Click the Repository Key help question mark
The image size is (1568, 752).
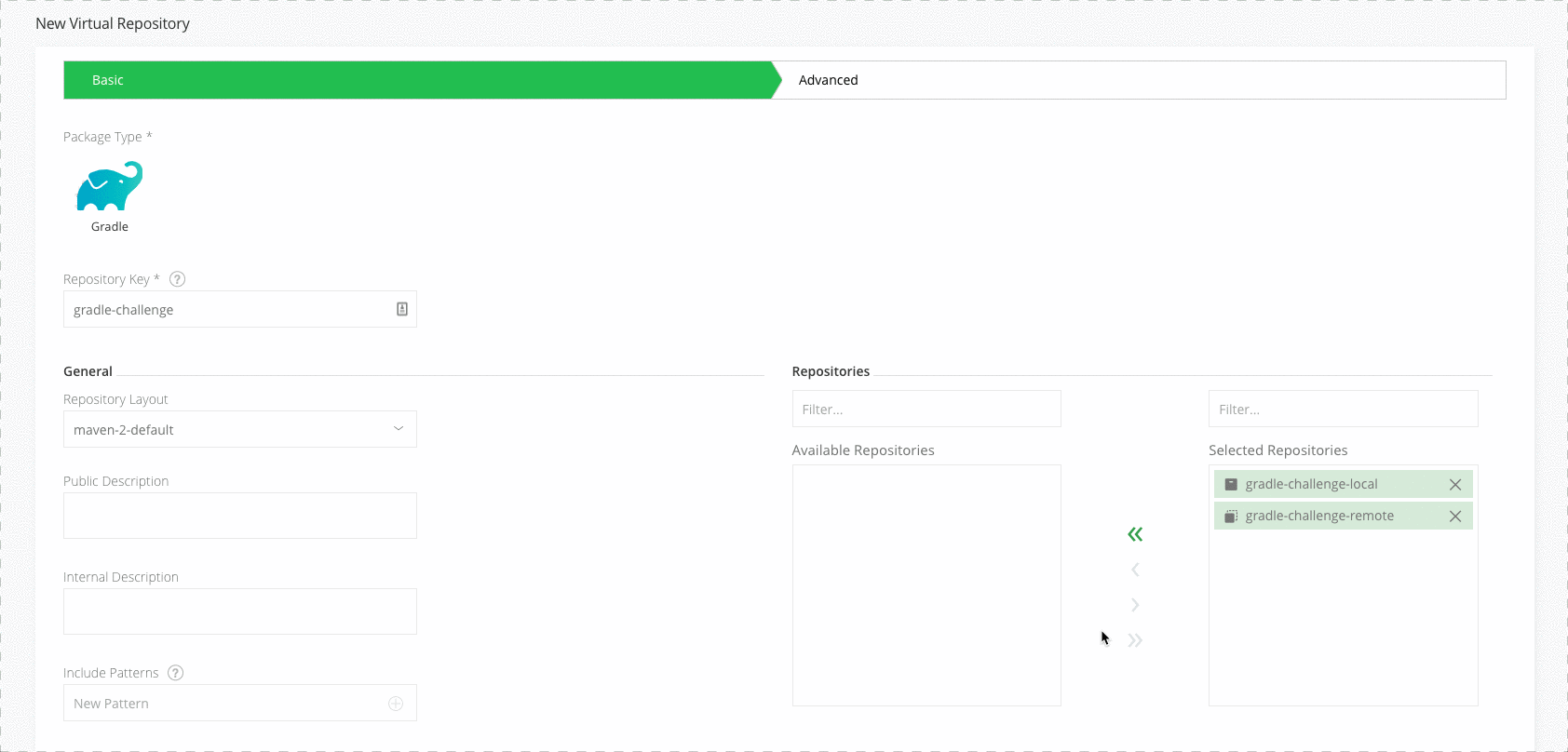pos(177,279)
